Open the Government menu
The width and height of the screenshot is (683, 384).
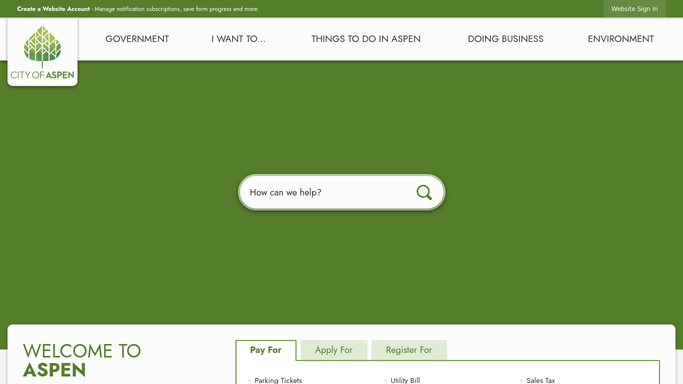137,39
